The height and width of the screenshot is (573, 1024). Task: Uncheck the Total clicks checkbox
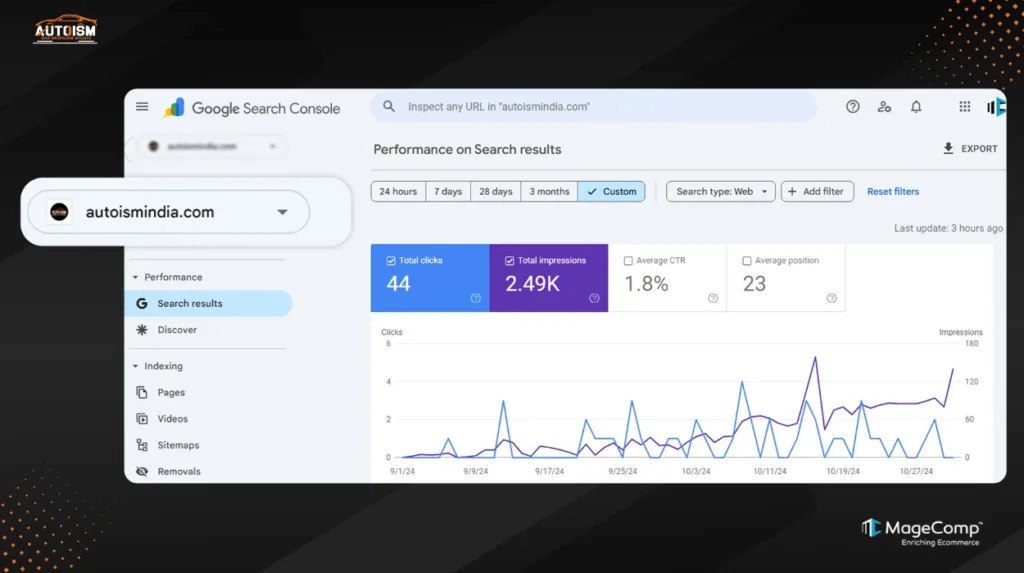[x=391, y=261]
